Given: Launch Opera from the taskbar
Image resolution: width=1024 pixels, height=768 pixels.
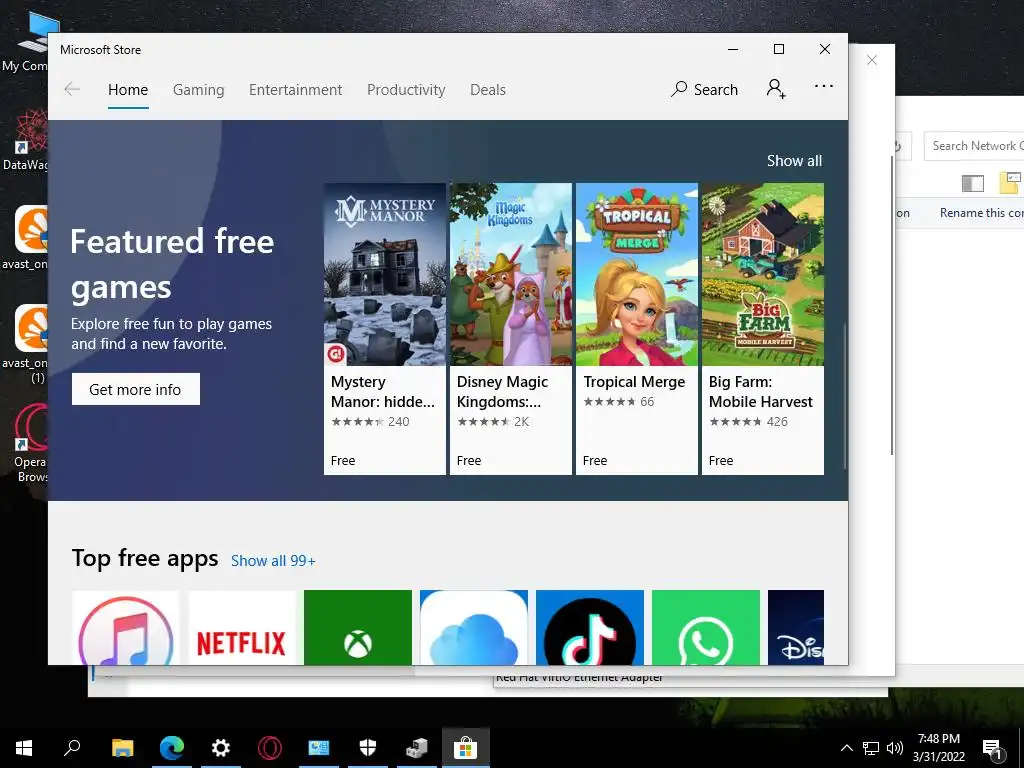Looking at the screenshot, I should point(270,748).
